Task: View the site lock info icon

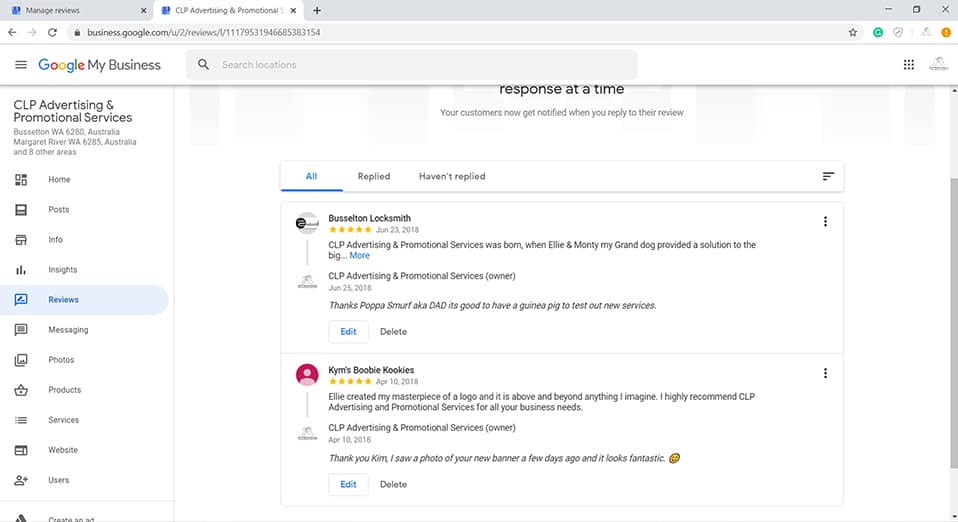Action: pyautogui.click(x=76, y=32)
